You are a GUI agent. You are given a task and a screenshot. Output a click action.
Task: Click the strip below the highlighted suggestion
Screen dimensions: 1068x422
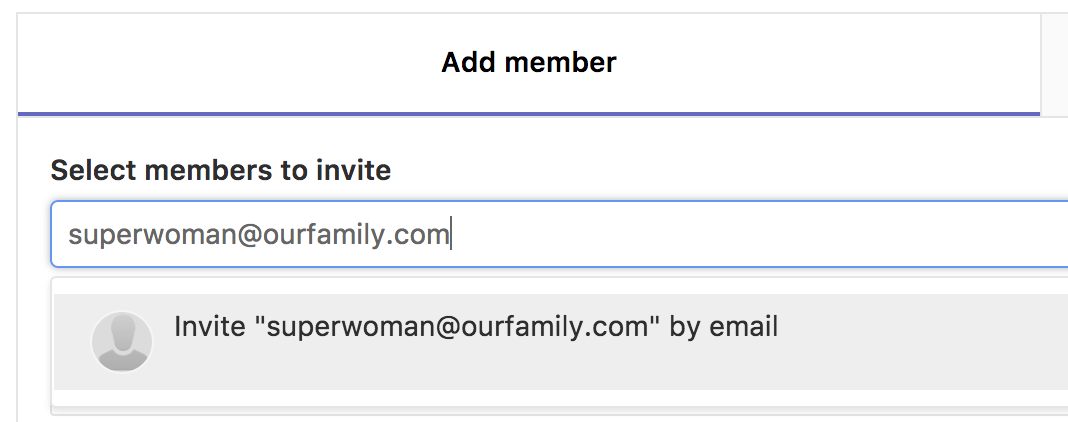560,398
